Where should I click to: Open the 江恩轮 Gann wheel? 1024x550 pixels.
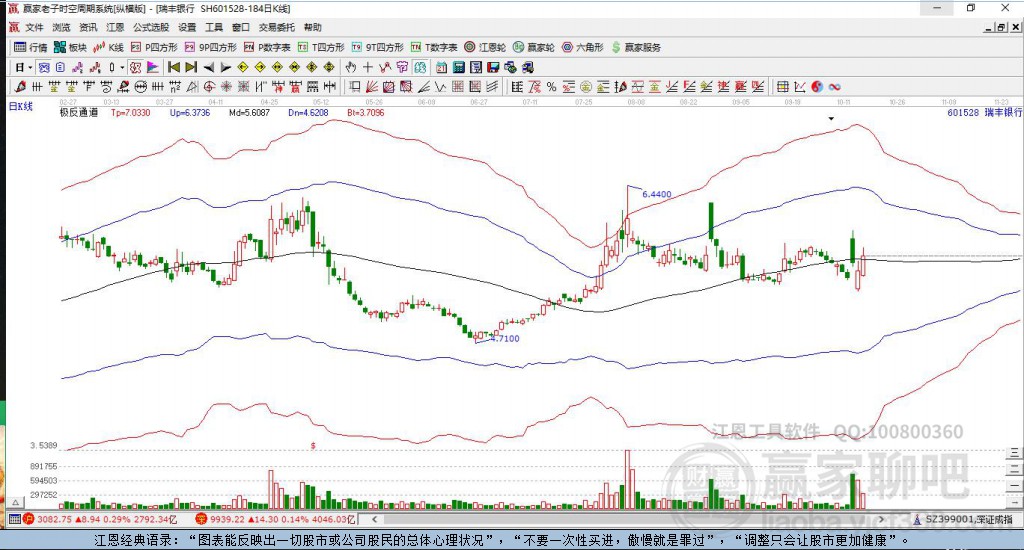tap(485, 47)
